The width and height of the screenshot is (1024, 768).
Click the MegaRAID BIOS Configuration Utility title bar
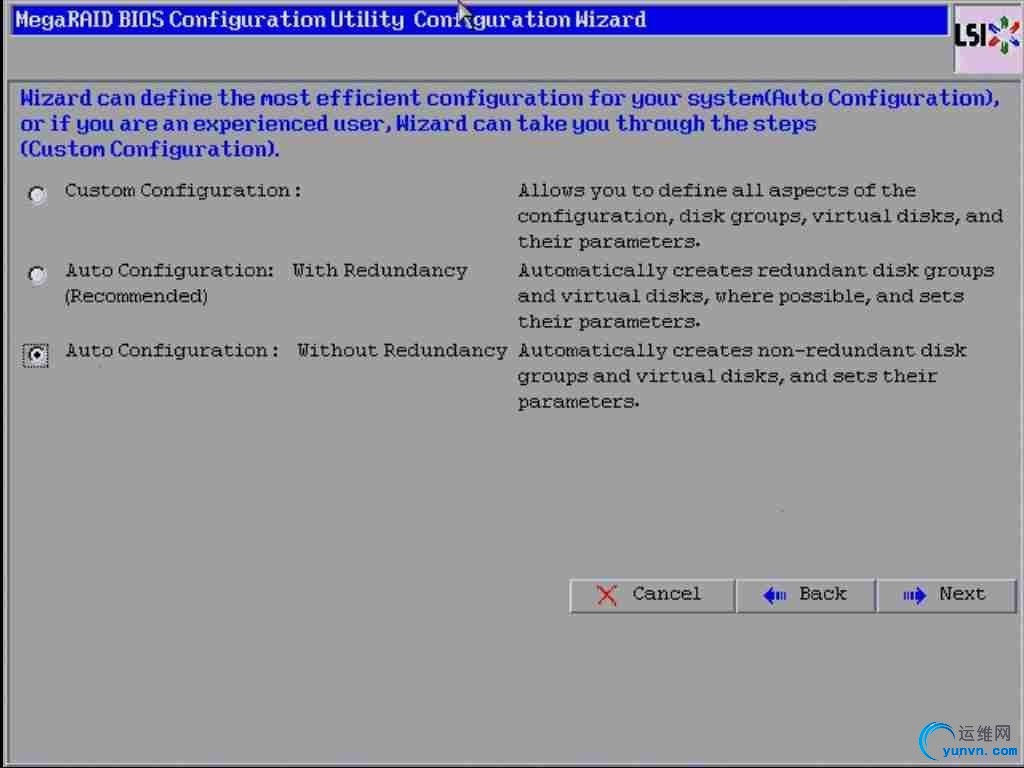pos(479,20)
